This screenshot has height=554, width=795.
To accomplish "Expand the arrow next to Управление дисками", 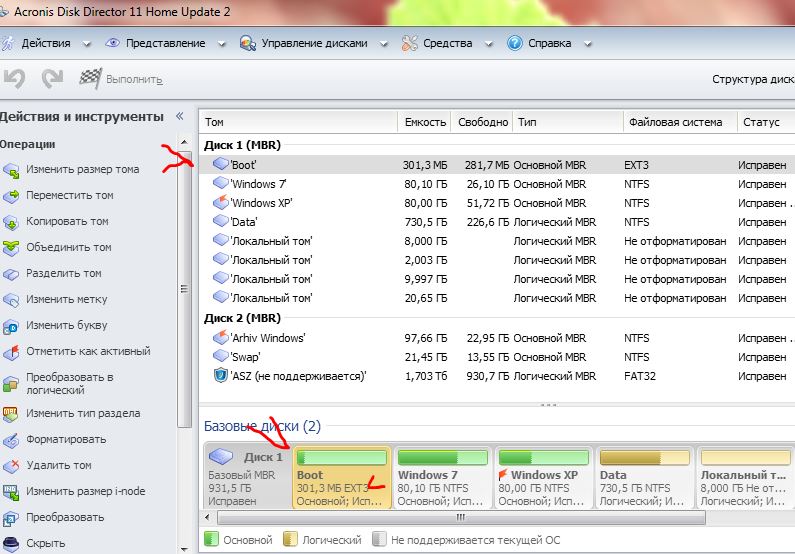I will [384, 44].
